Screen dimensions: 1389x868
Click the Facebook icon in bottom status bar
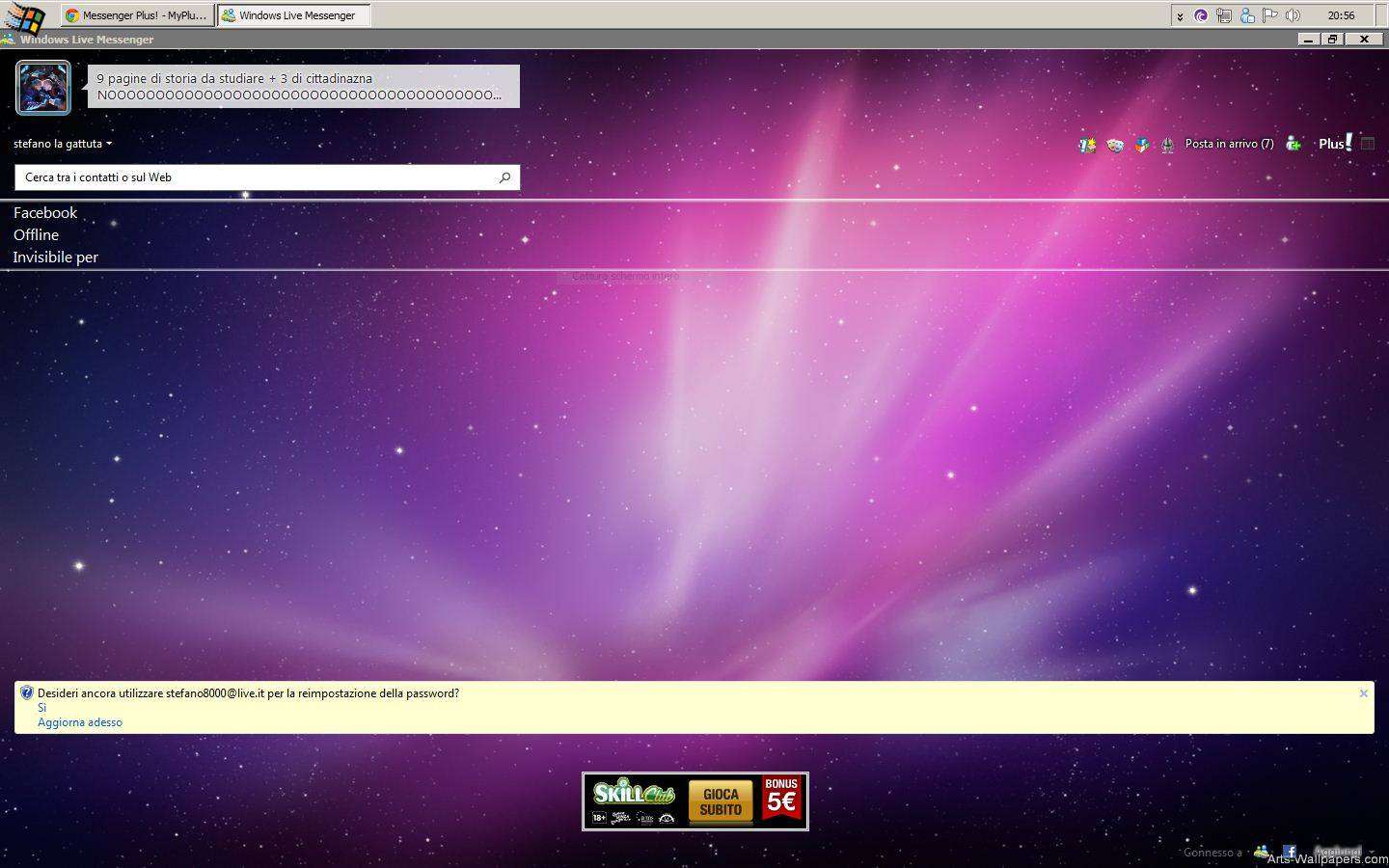(x=1289, y=852)
